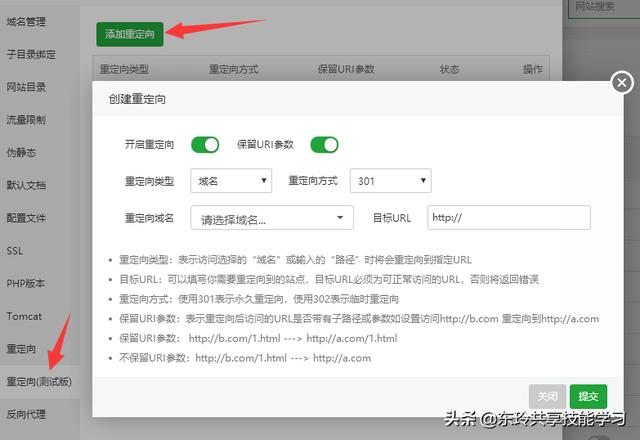Viewport: 640px width, 440px height.
Task: Open 反向代理 in the sidebar
Action: point(26,414)
